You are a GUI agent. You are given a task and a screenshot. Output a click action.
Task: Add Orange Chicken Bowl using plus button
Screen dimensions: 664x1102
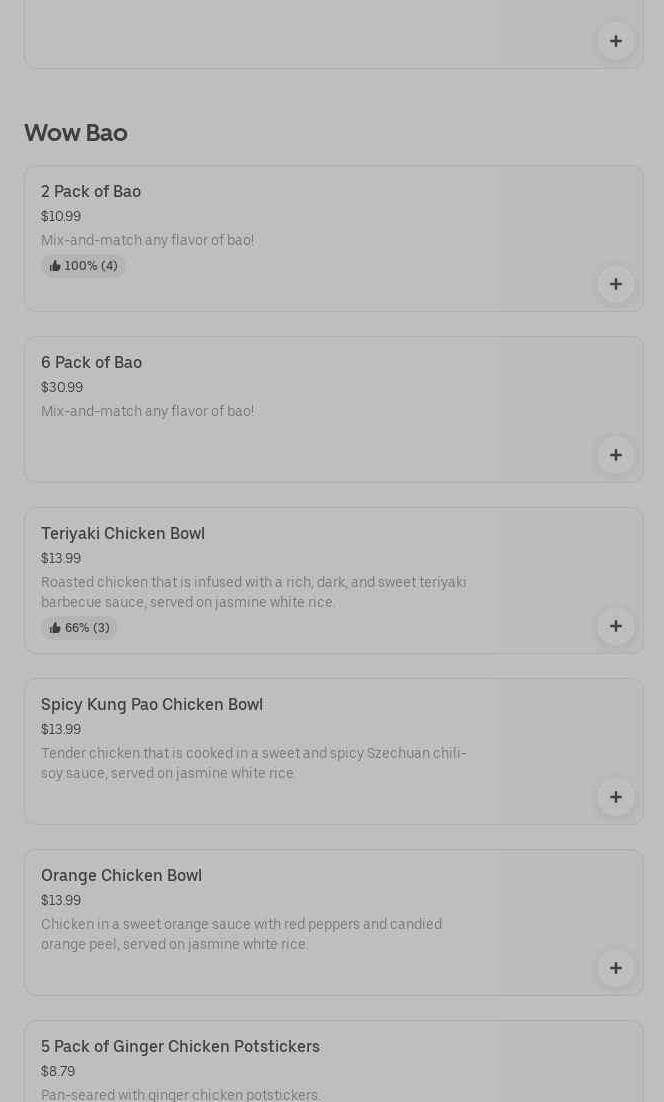(615, 968)
